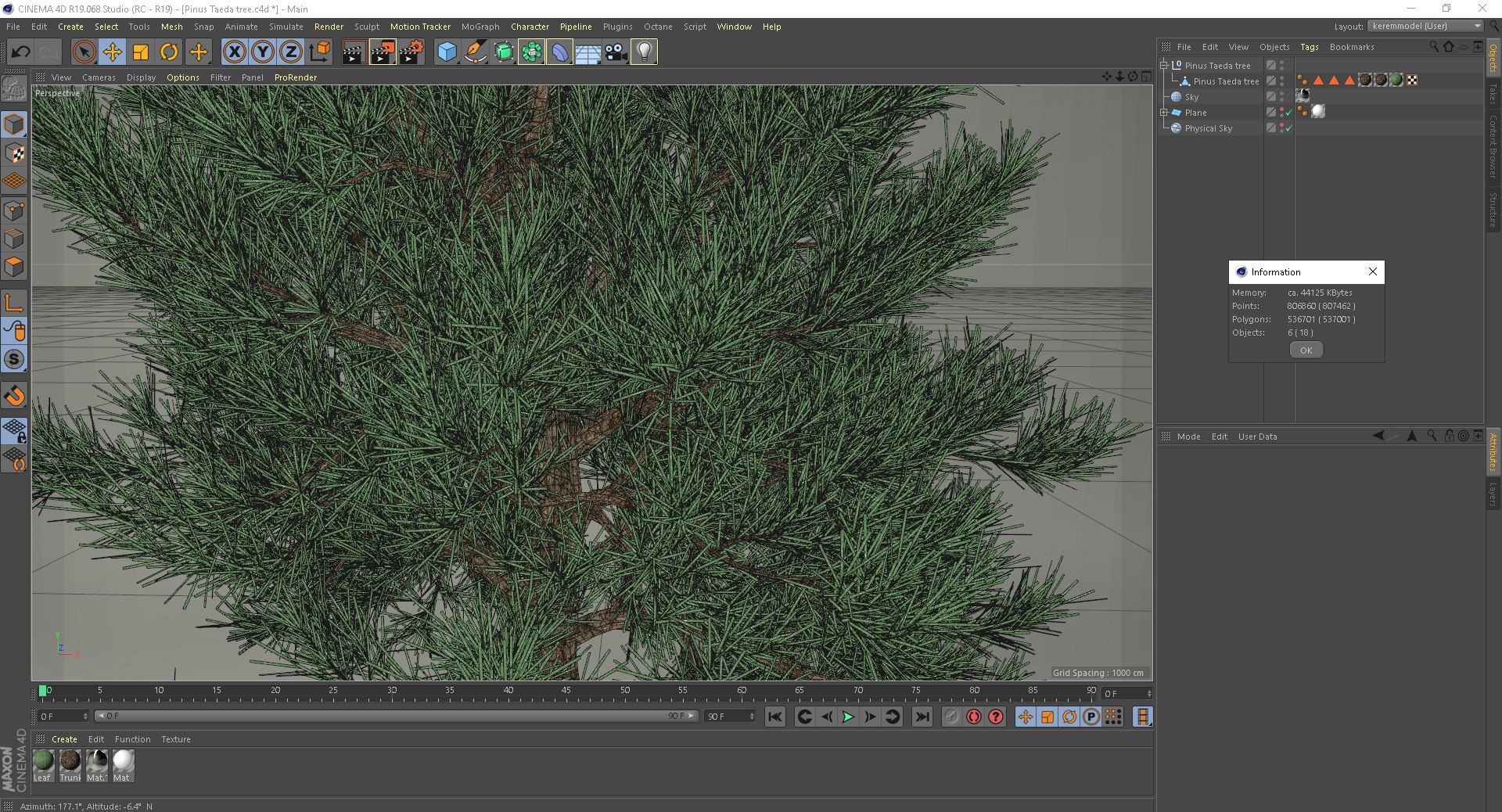This screenshot has width=1502, height=812.
Task: Toggle Physical Sky enable checkmark
Action: (x=1288, y=128)
